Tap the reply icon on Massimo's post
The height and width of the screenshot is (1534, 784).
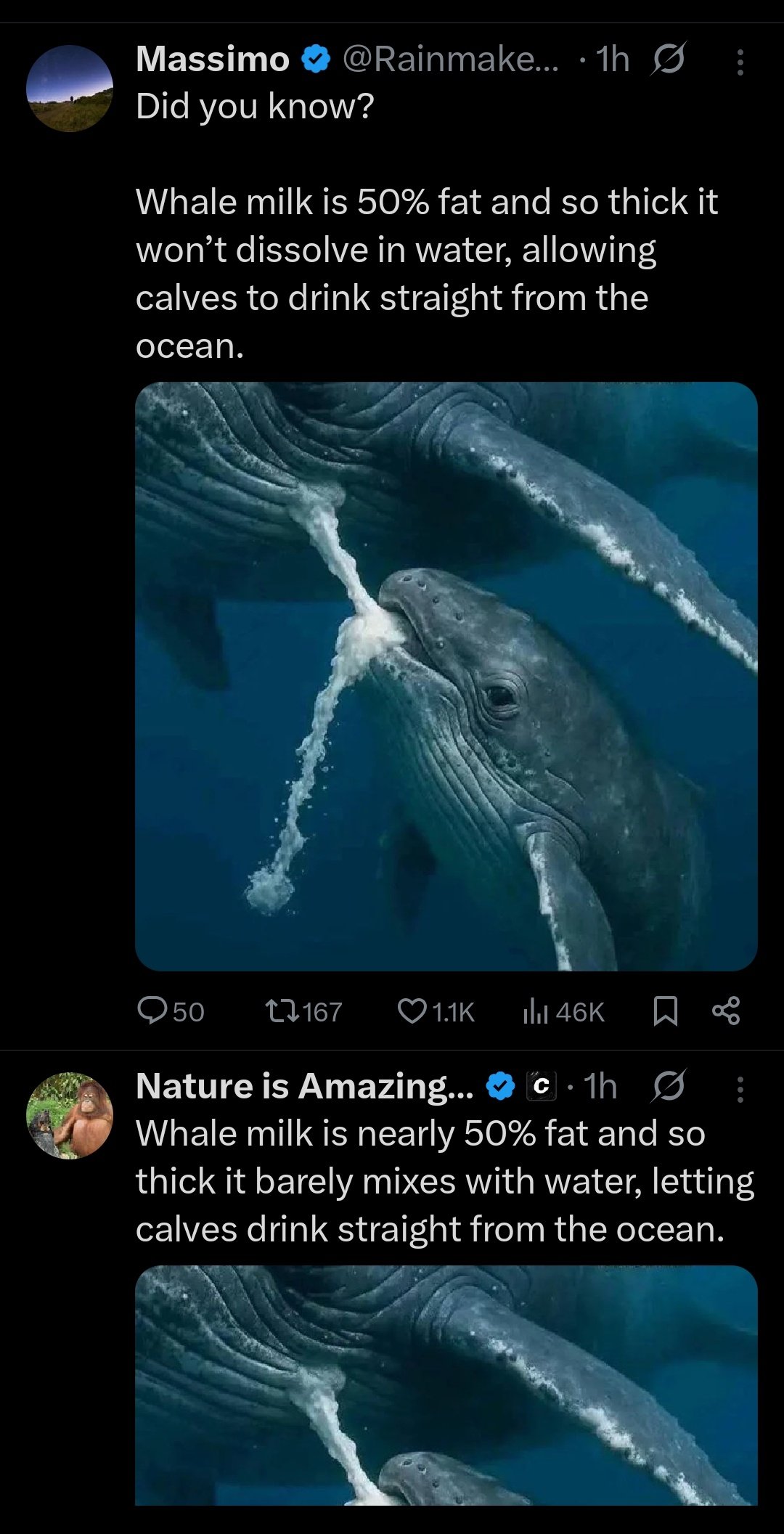pyautogui.click(x=152, y=1011)
